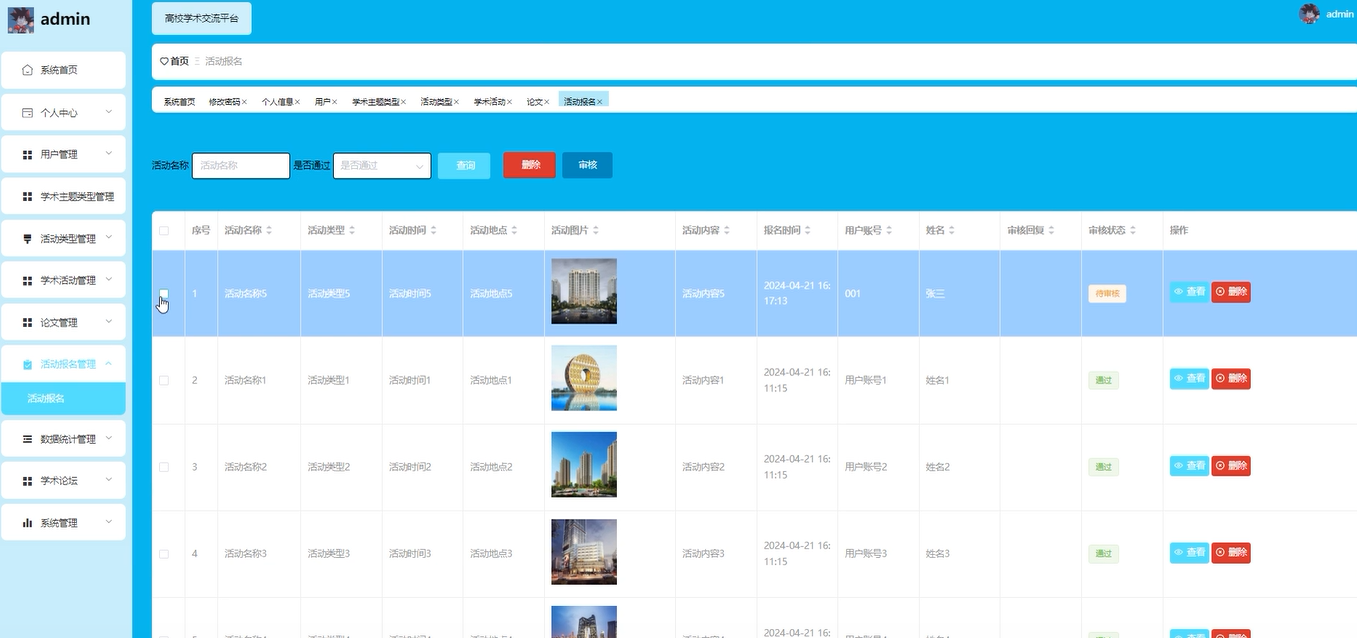Click the 系统管理 bar-chart icon
The height and width of the screenshot is (638, 1357).
click(x=28, y=523)
